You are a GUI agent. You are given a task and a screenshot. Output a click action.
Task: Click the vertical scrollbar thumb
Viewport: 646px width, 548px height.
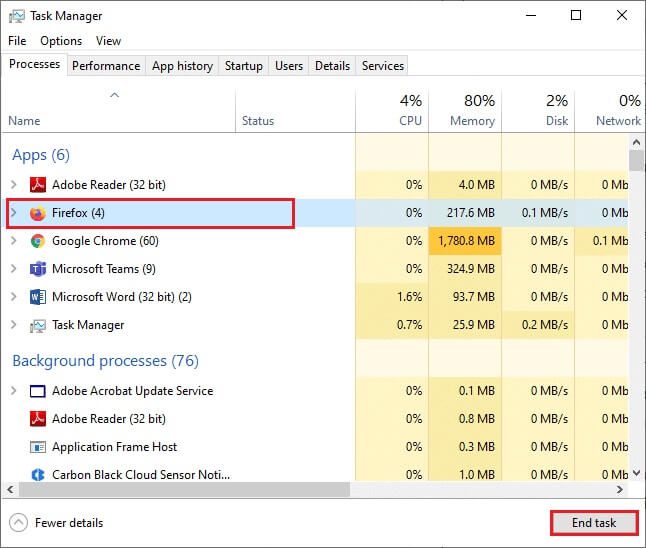[637, 160]
